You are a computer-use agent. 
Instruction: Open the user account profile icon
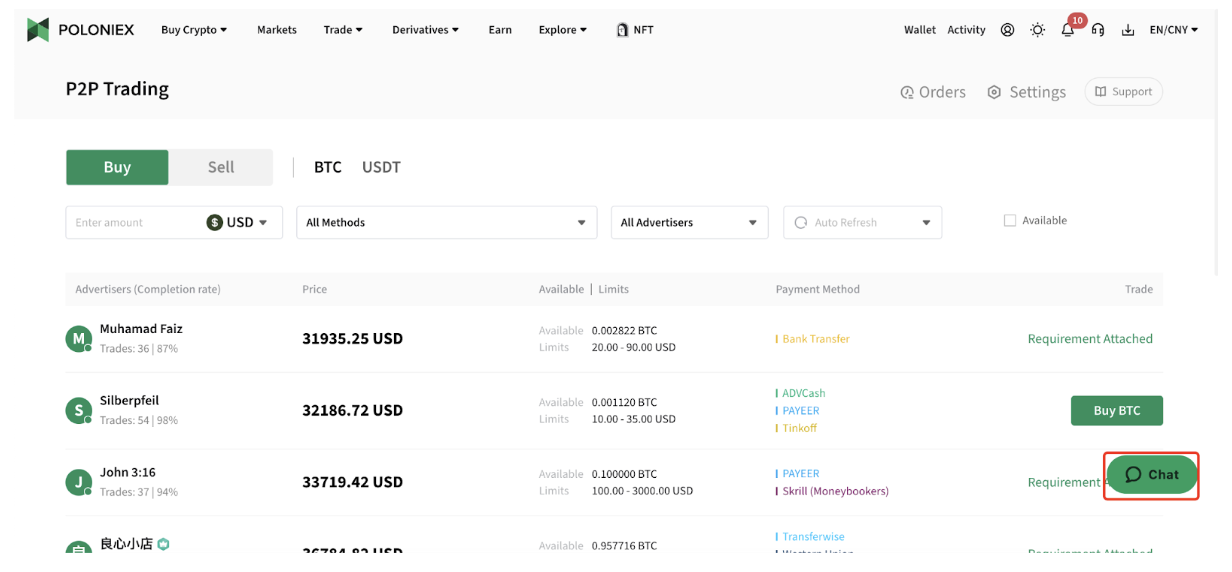point(1007,30)
